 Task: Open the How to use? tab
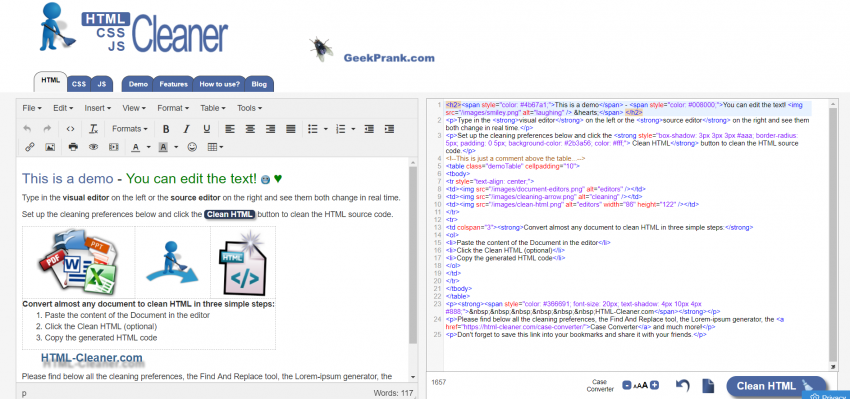pos(219,84)
